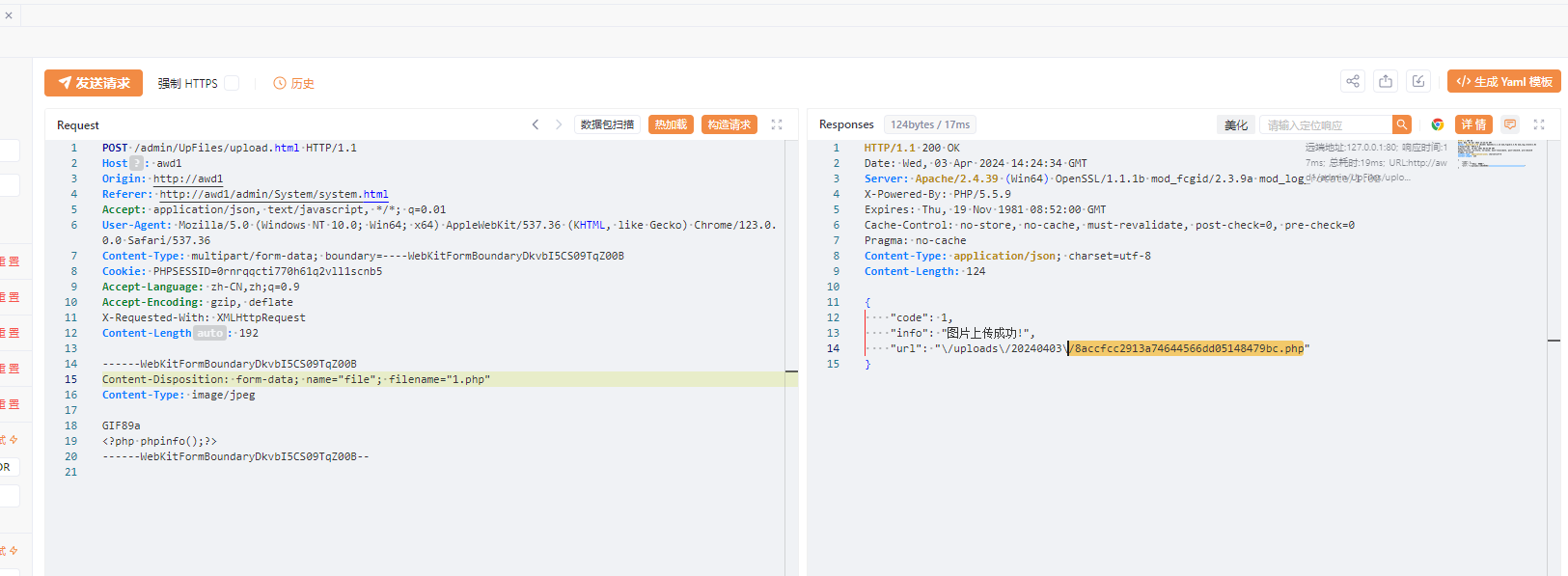
Task: Click the 热加载 hot reload button
Action: click(671, 124)
